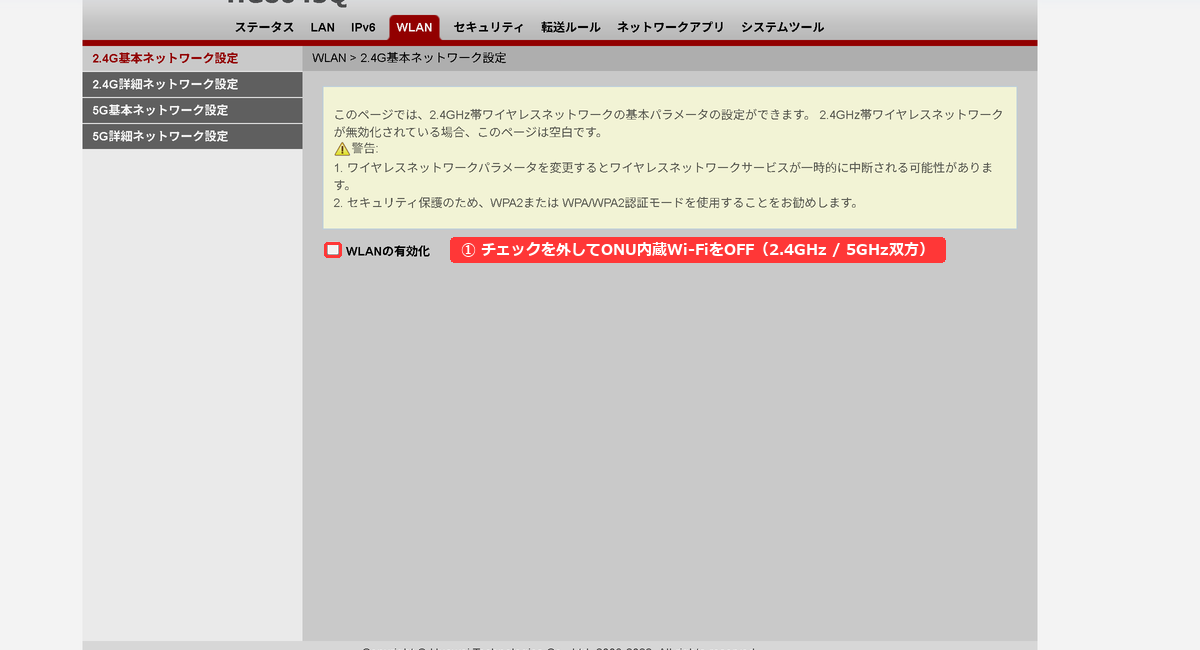The image size is (1200, 650).
Task: Click the warning triangle icon beside 警告
Action: click(341, 148)
